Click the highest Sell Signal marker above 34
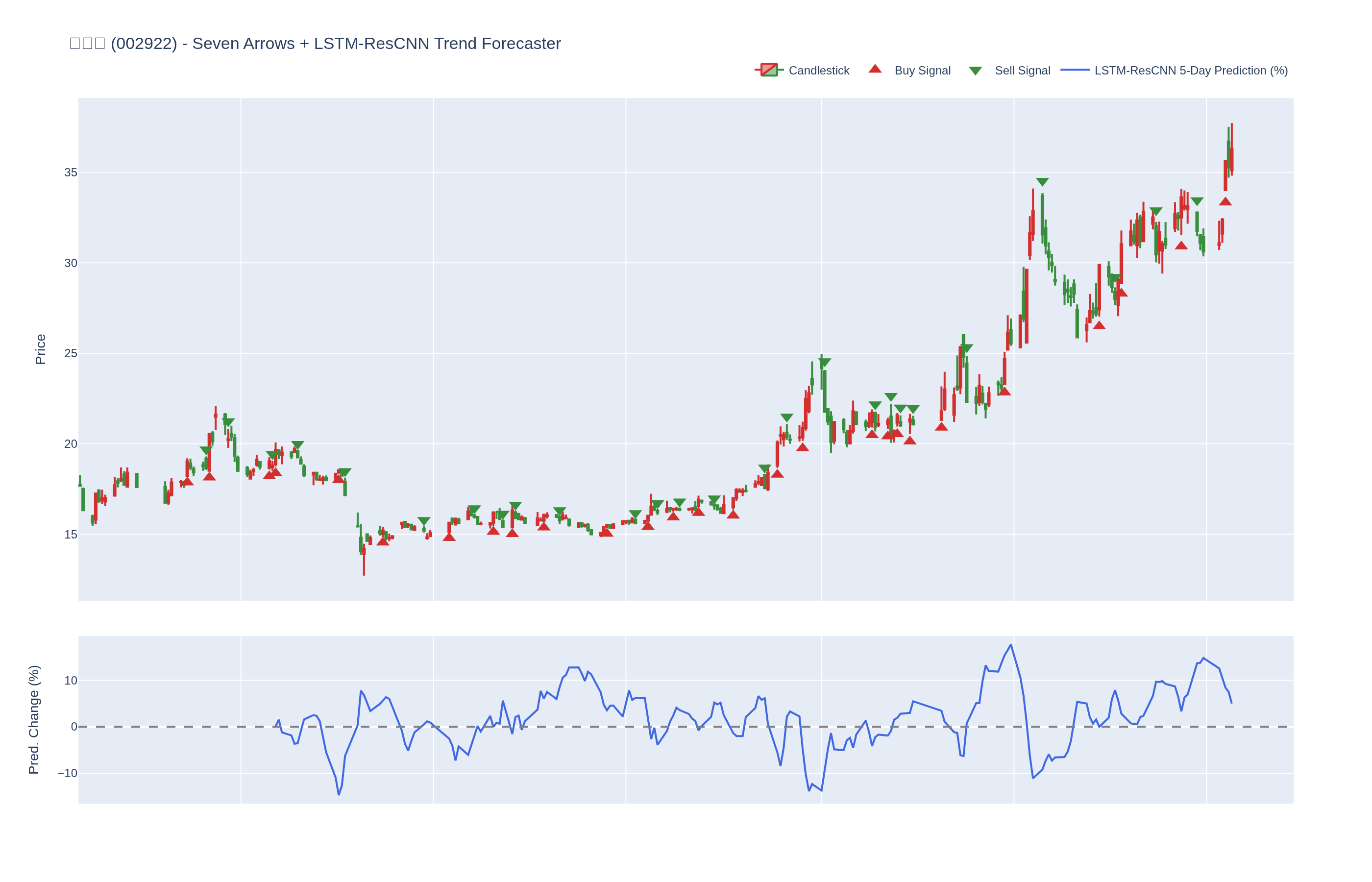The width and height of the screenshot is (1372, 882). pyautogui.click(x=1042, y=182)
